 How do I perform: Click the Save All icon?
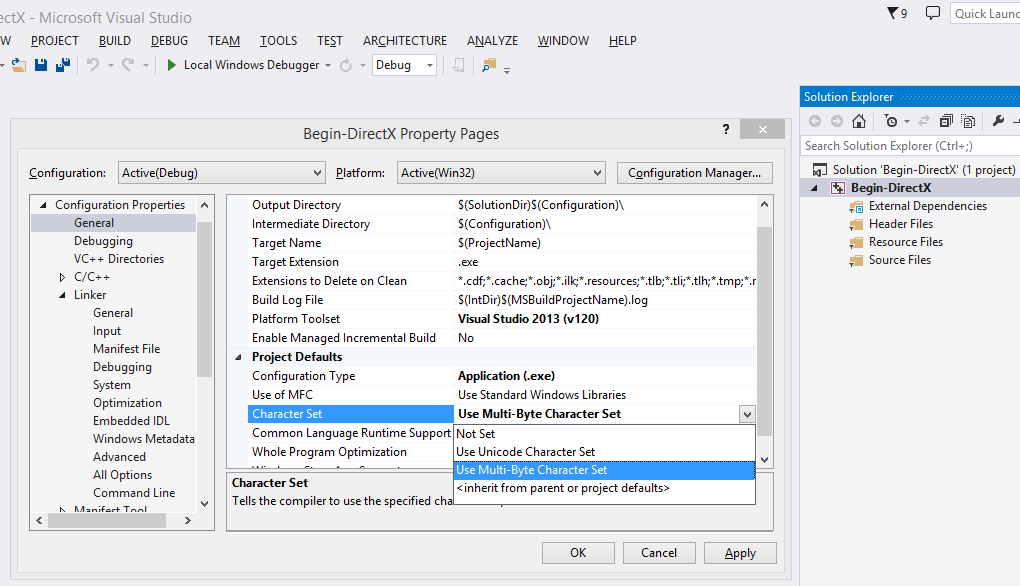pos(63,65)
